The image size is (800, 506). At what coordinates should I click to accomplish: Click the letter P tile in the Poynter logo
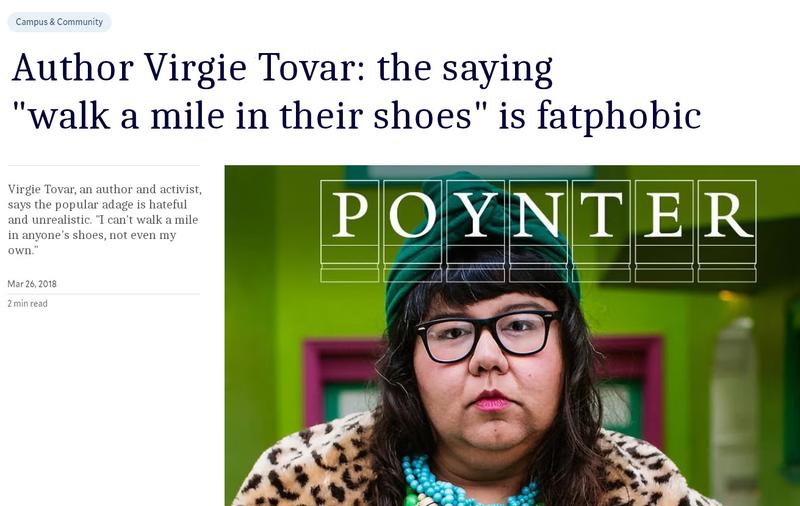pyautogui.click(x=349, y=231)
